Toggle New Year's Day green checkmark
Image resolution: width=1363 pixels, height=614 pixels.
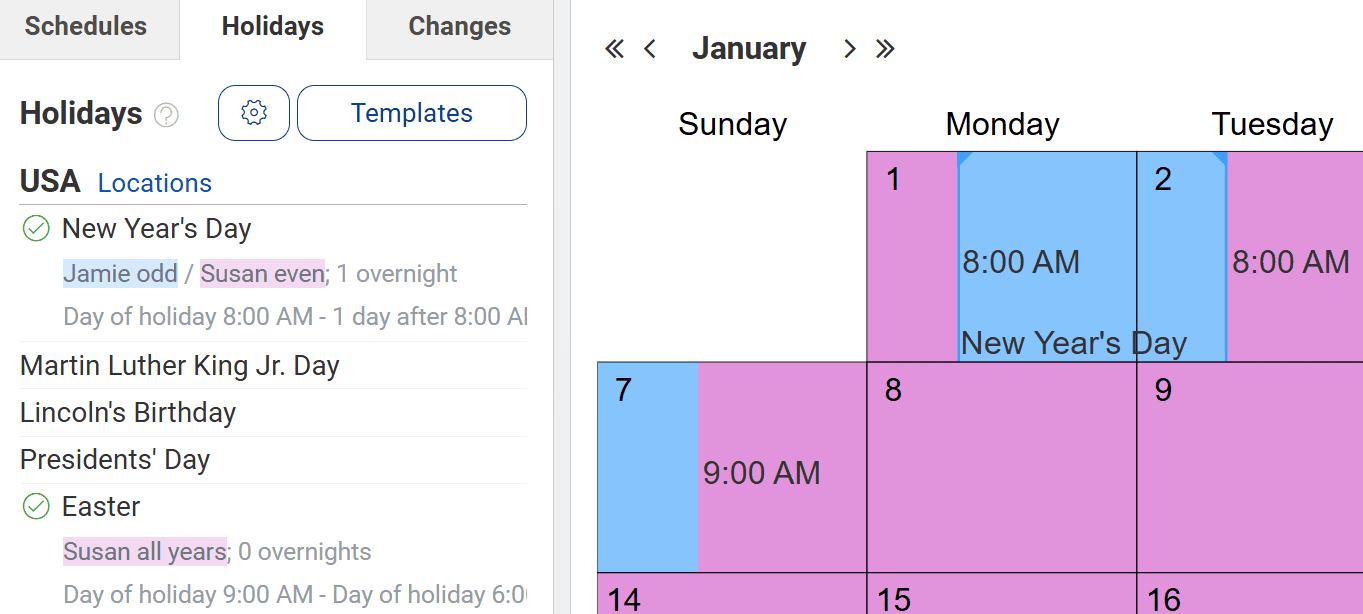tap(36, 229)
